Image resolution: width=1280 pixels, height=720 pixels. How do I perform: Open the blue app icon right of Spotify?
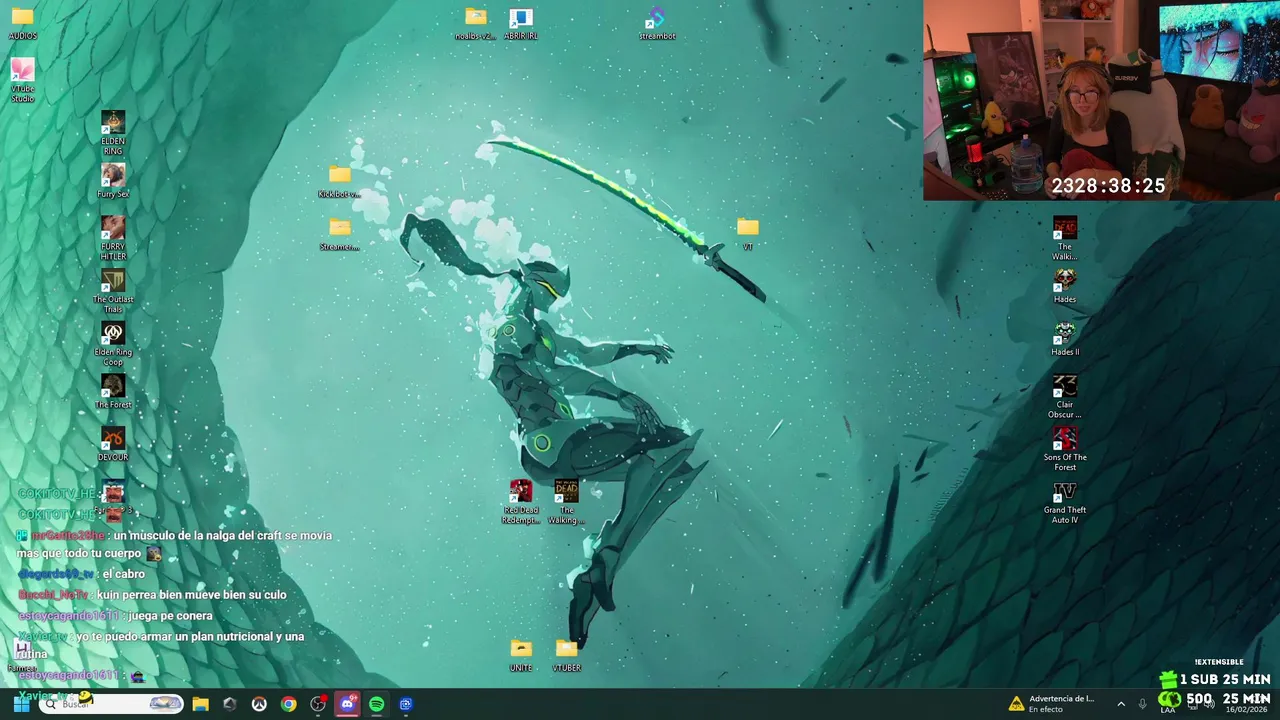(405, 704)
